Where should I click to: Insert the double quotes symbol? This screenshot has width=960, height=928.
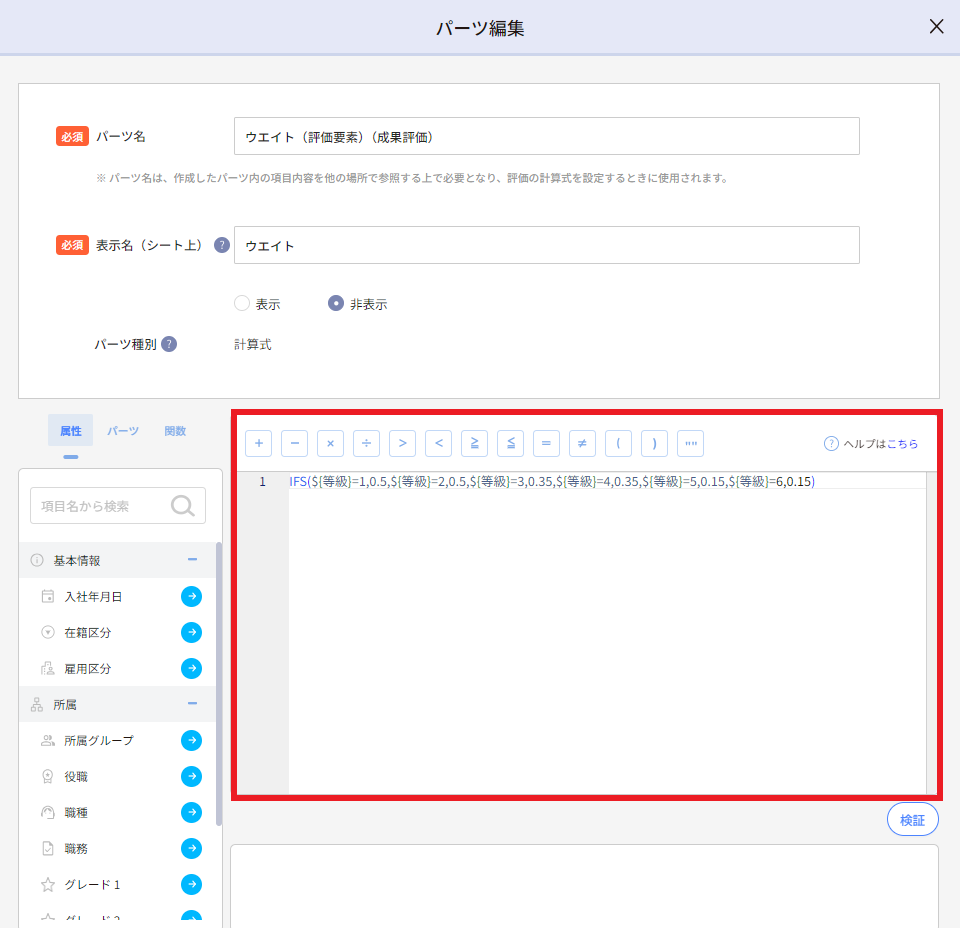tap(690, 443)
